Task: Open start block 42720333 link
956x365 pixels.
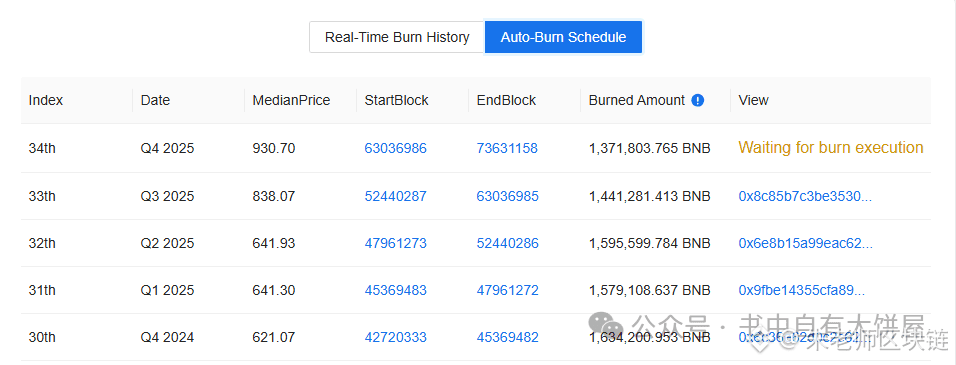Action: pyautogui.click(x=396, y=337)
